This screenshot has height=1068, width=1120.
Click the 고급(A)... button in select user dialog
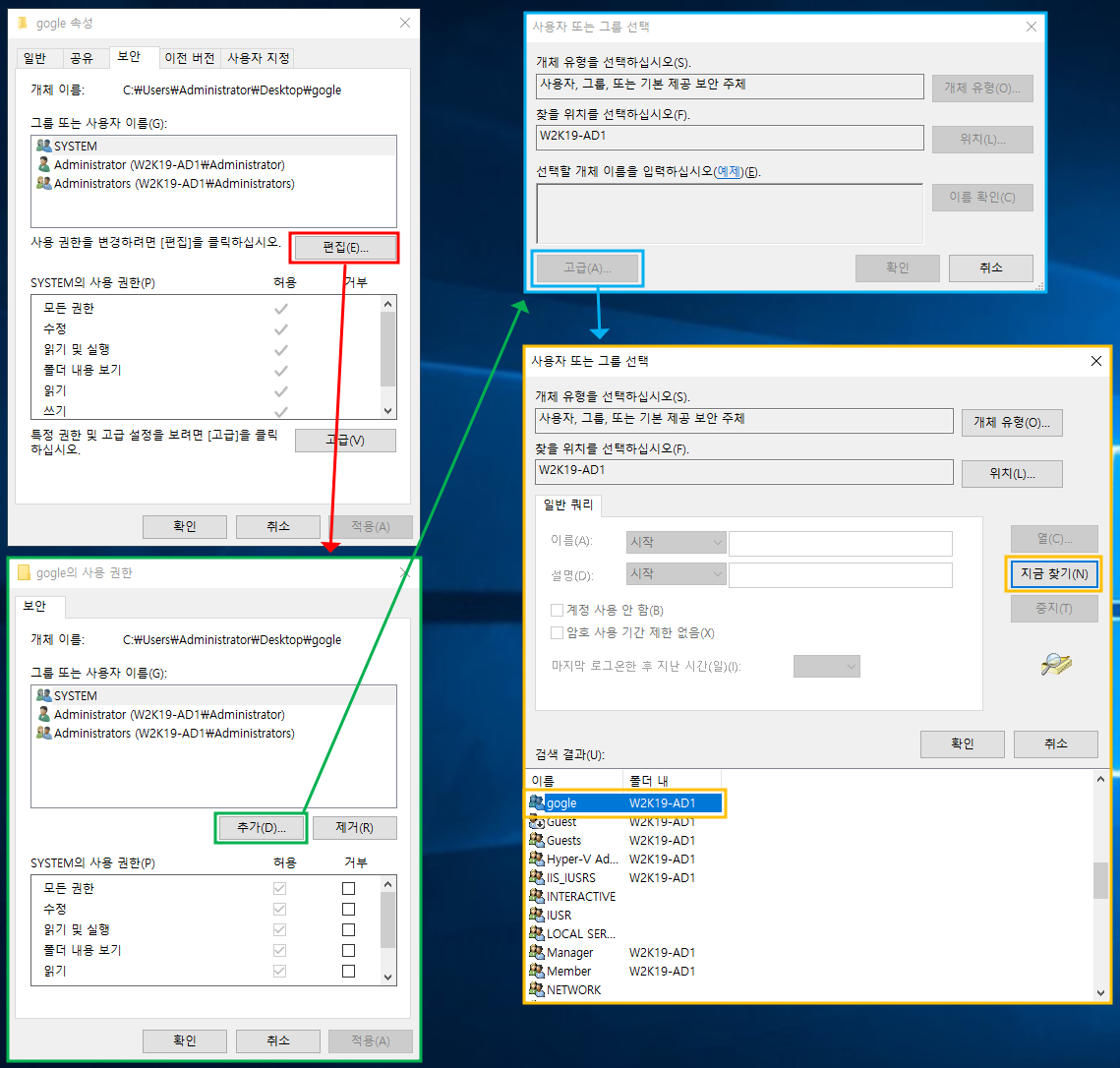[x=587, y=267]
